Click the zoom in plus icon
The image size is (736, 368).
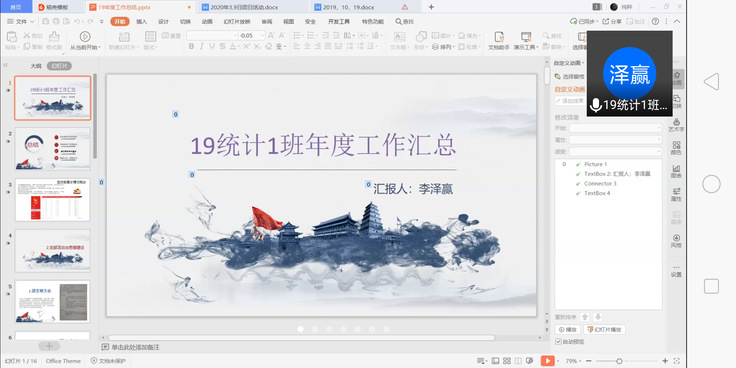click(665, 360)
